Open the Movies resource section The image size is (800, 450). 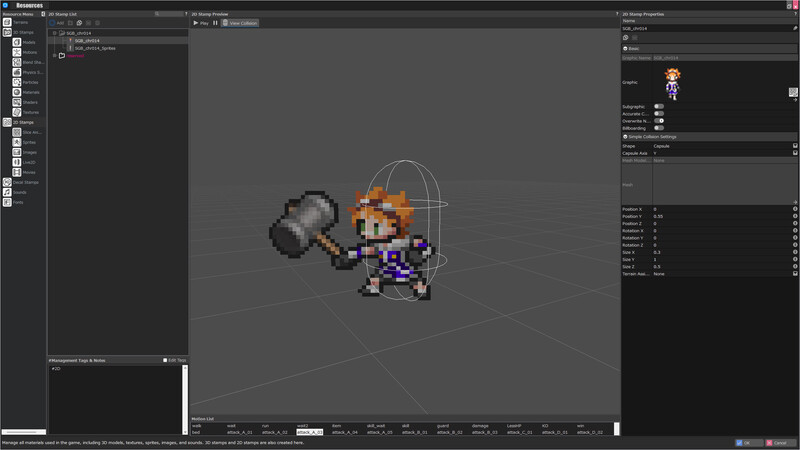point(24,172)
